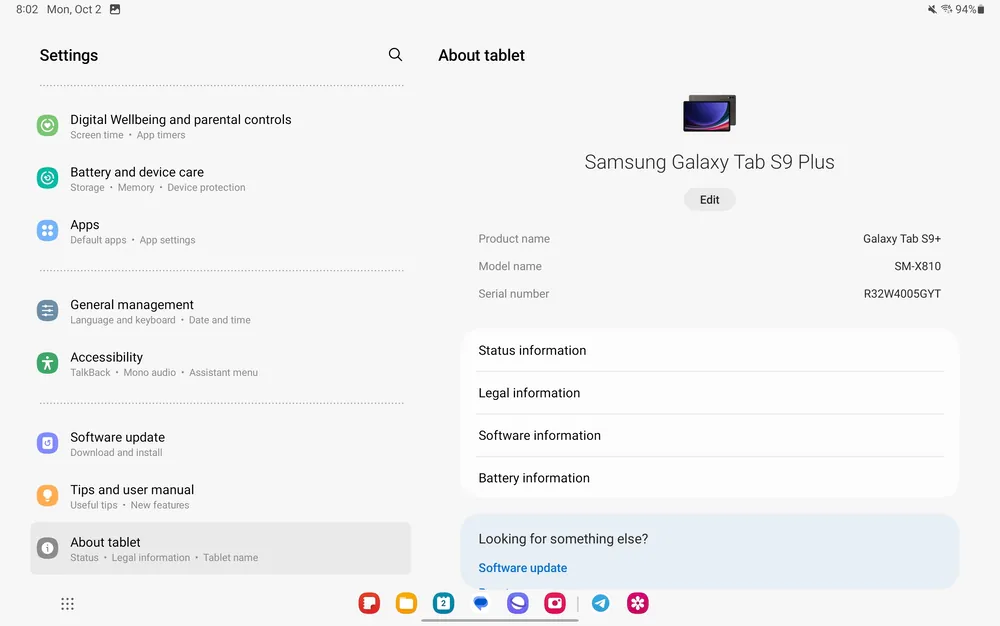Launch Gallery from the taskbar
Screen dimensions: 1000x626
click(x=638, y=603)
